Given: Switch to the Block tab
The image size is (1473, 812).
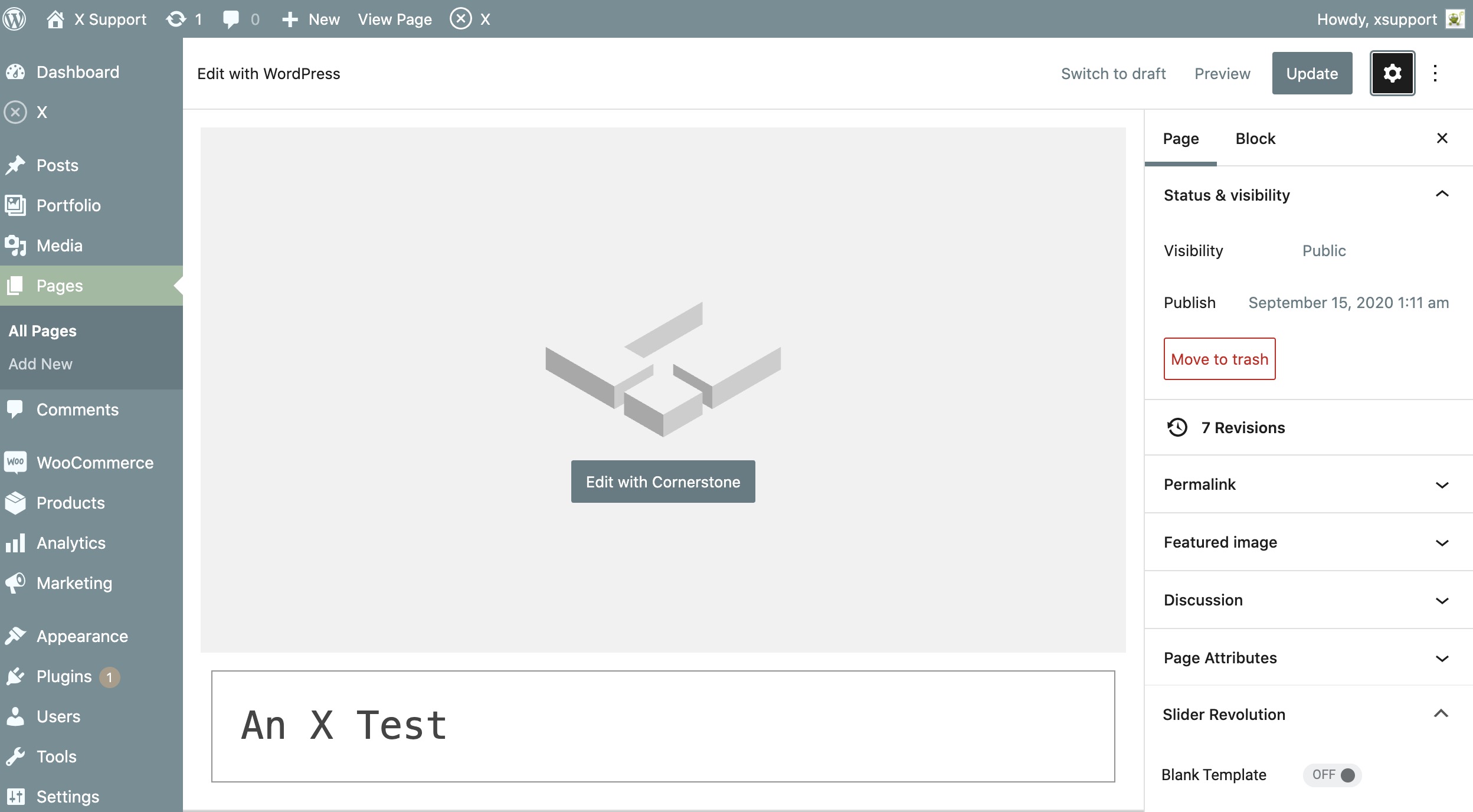Looking at the screenshot, I should 1255,138.
